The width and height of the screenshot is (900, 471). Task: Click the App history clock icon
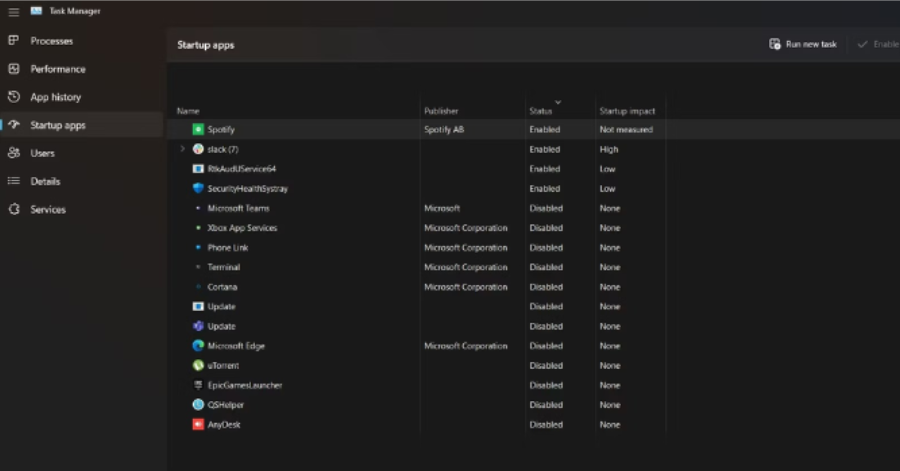pos(14,97)
